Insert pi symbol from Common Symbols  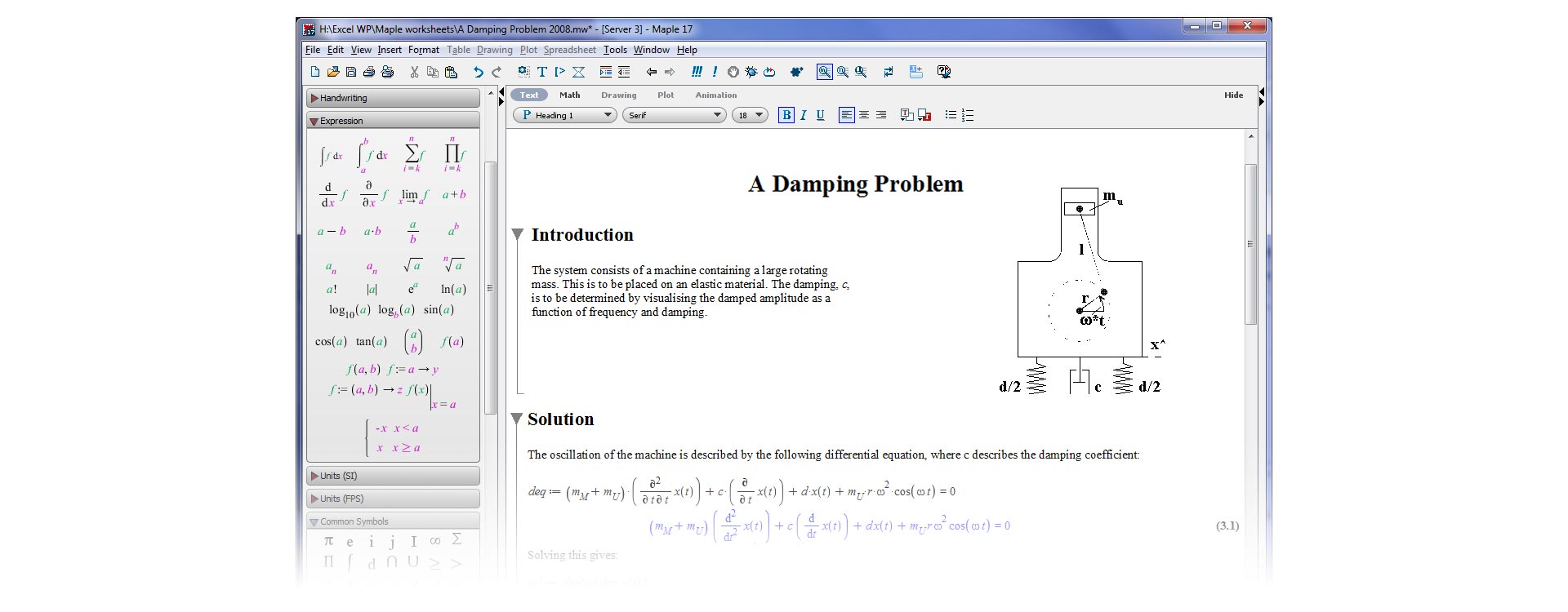pyautogui.click(x=328, y=541)
